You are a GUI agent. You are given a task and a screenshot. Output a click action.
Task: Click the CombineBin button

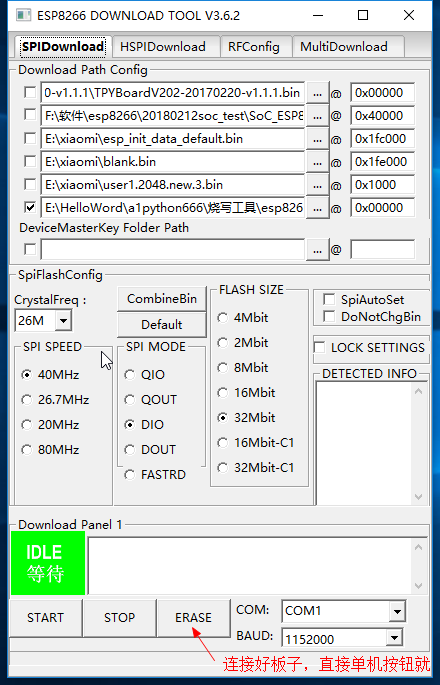(x=162, y=299)
